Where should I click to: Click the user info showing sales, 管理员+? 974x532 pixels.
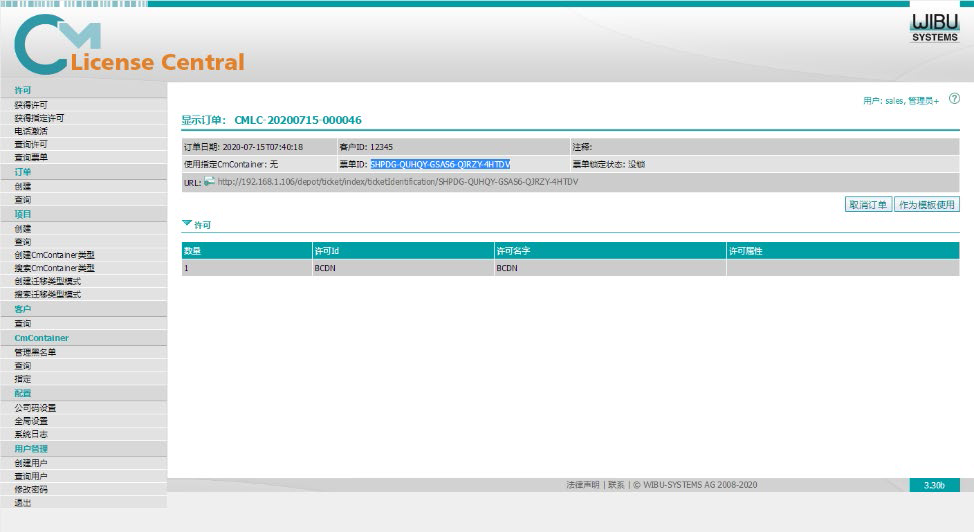coord(901,101)
